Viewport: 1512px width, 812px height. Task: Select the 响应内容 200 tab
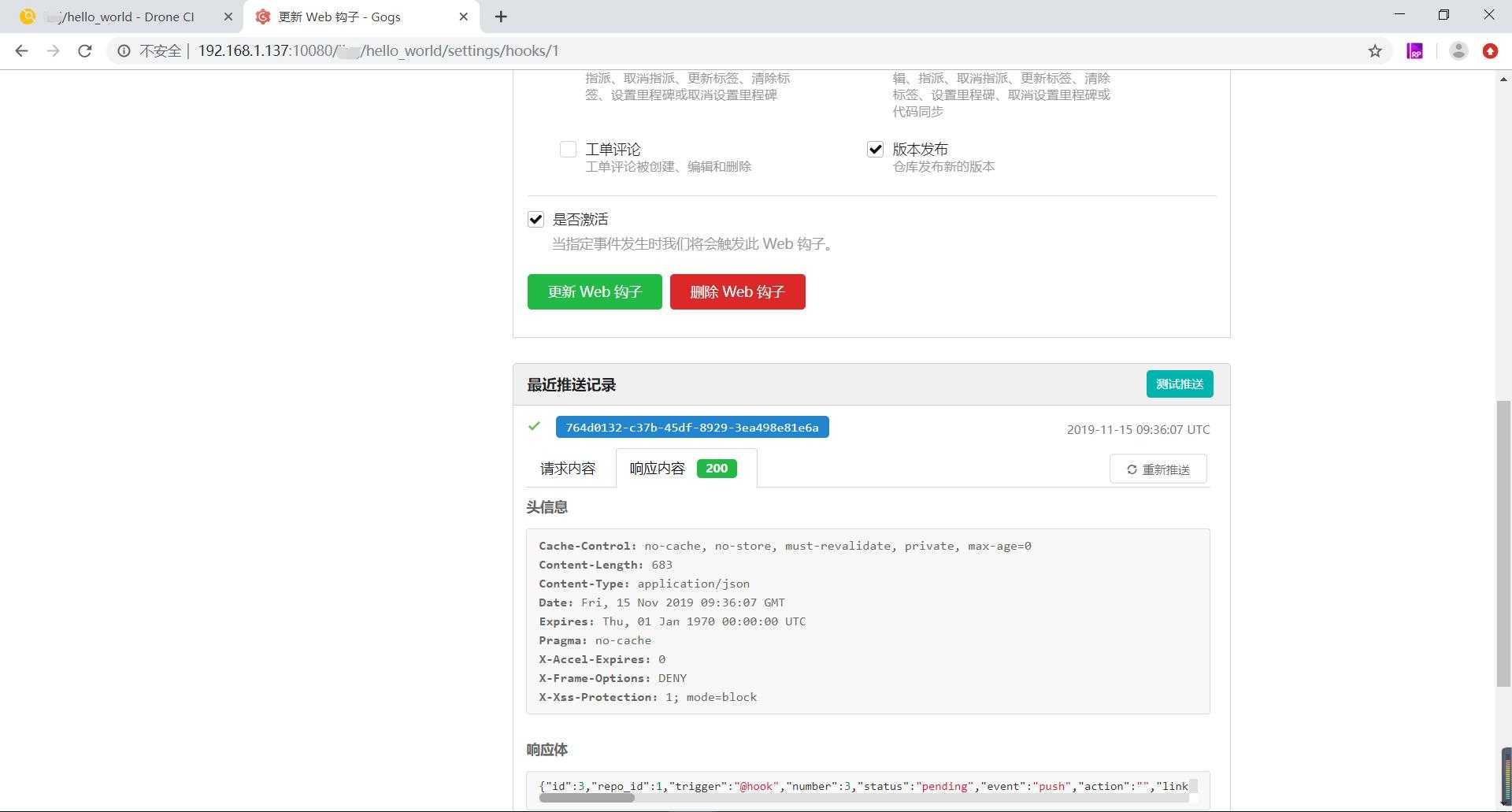point(686,469)
